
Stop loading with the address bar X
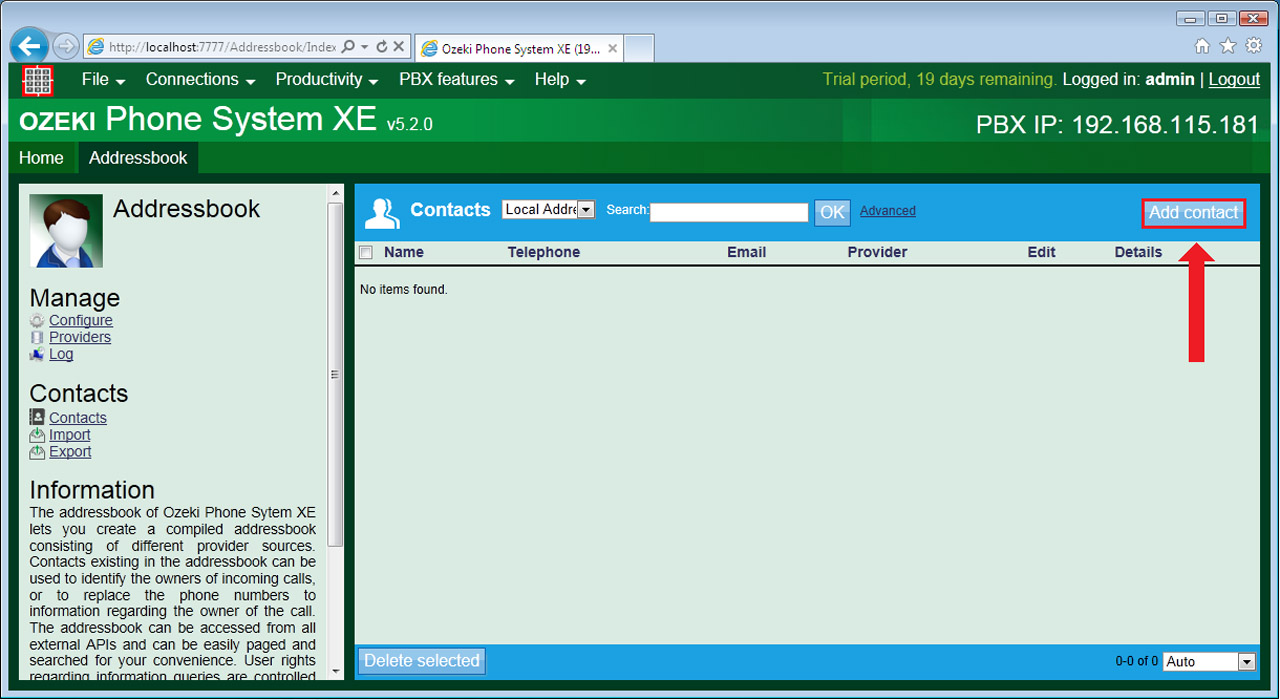399,46
